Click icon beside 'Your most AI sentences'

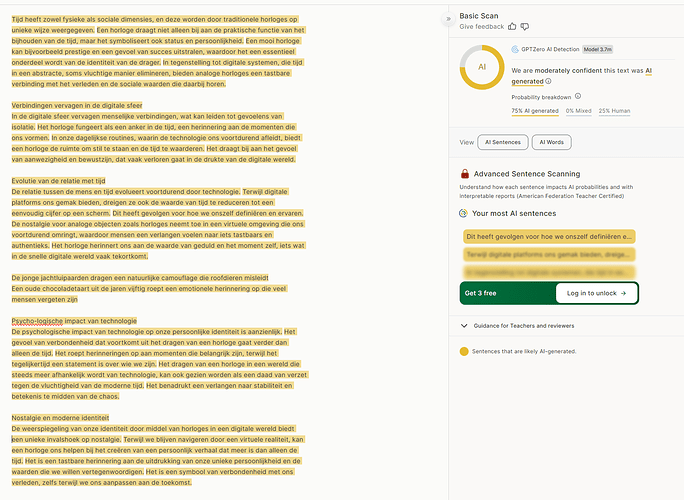[x=464, y=213]
